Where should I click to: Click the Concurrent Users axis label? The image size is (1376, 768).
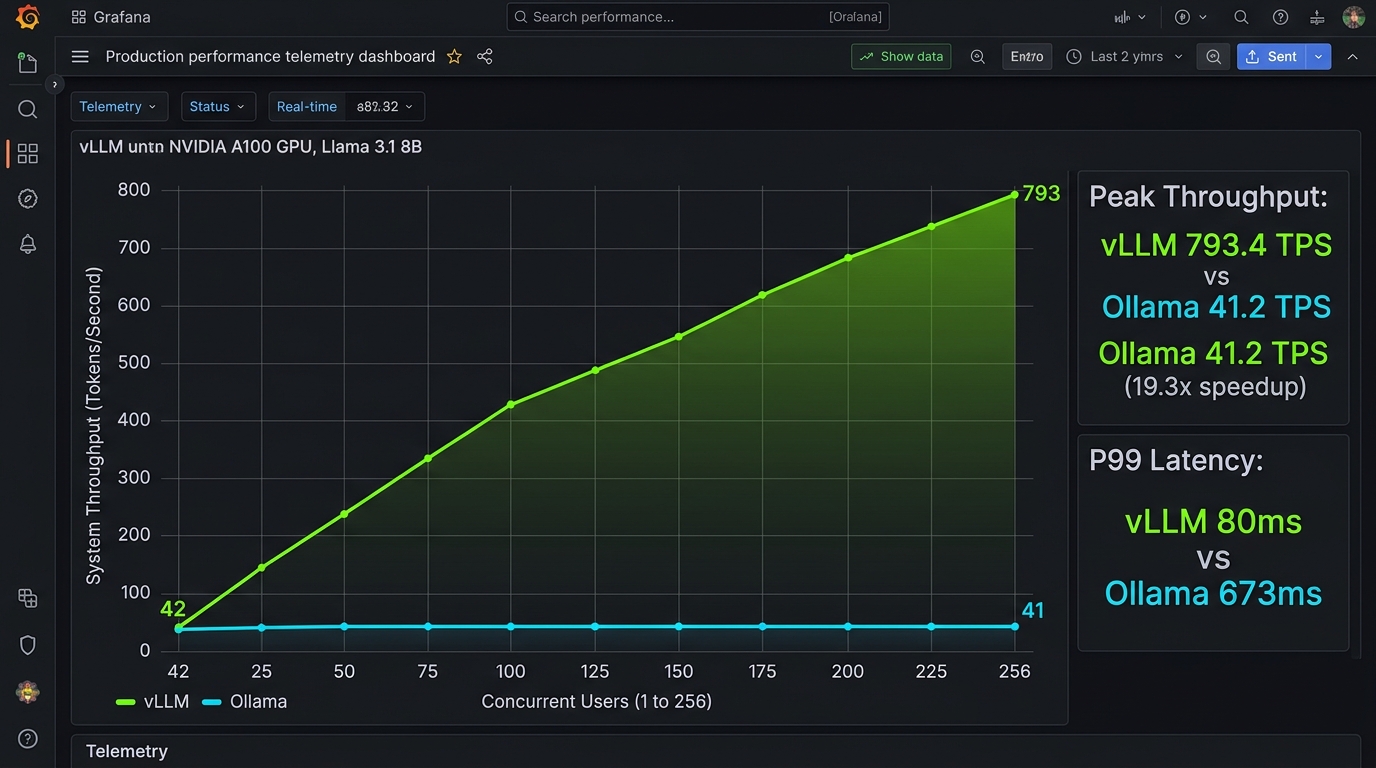(x=597, y=702)
